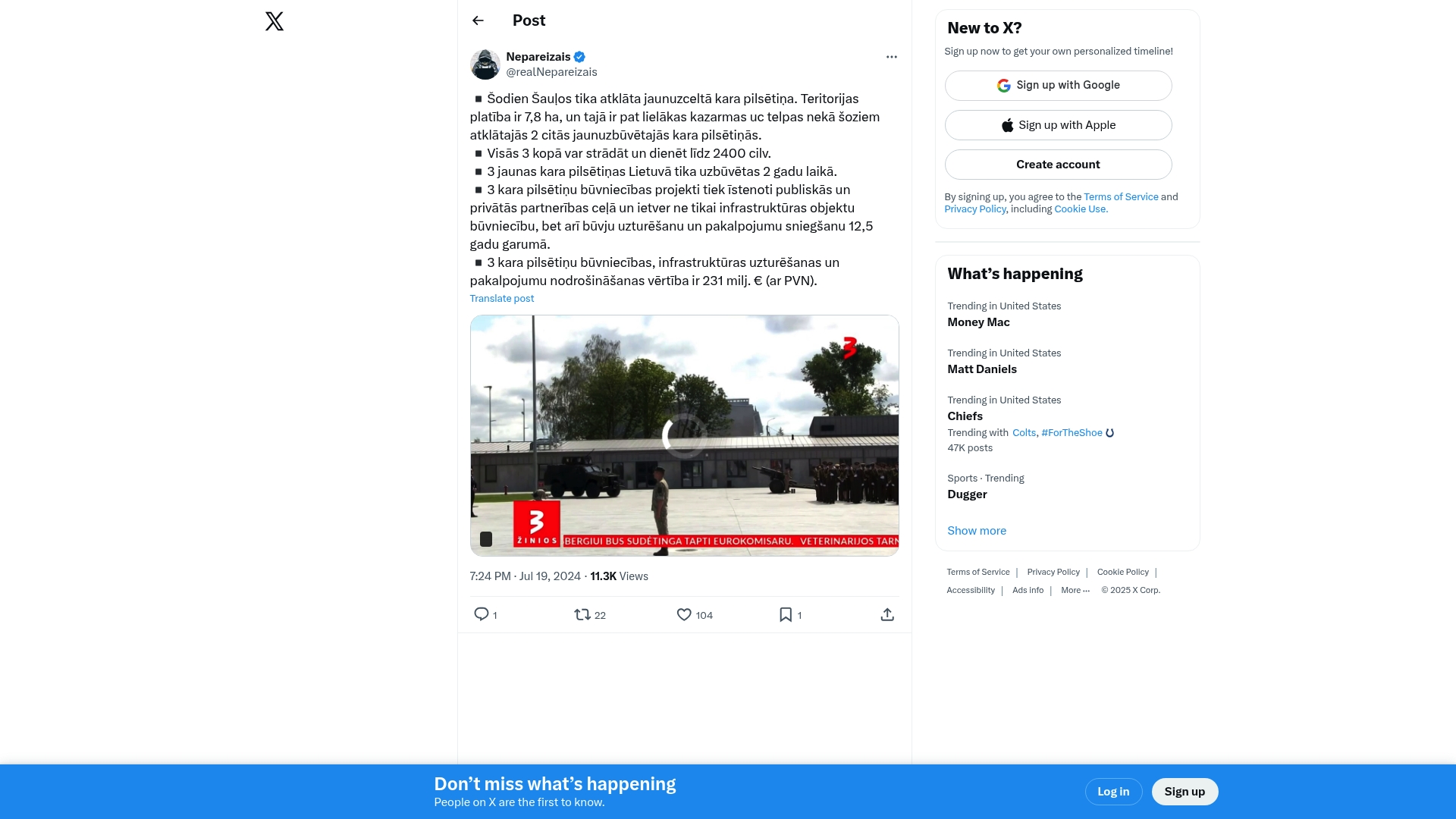Viewport: 1456px width, 819px height.
Task: Open the post's three-dot more menu
Action: click(x=892, y=57)
